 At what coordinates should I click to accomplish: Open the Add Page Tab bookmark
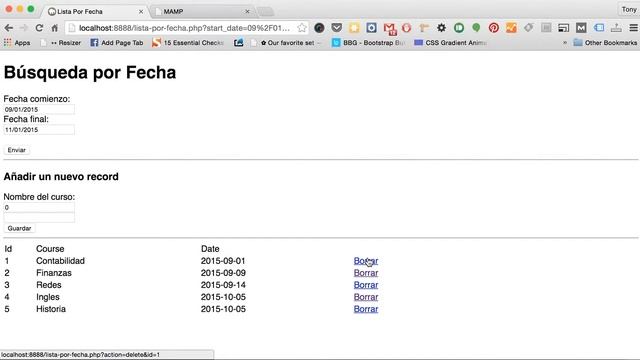[x=117, y=42]
